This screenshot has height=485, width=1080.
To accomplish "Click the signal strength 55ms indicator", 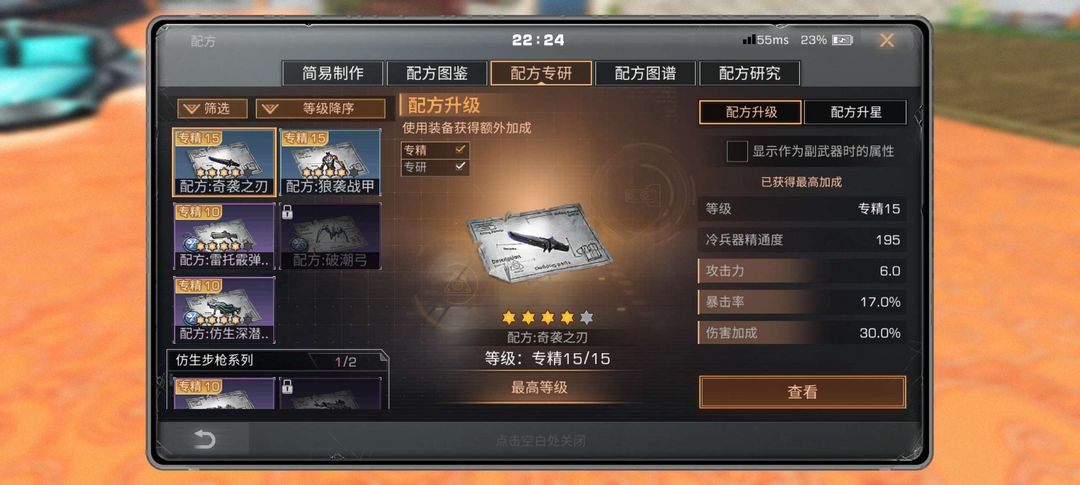I will click(765, 40).
